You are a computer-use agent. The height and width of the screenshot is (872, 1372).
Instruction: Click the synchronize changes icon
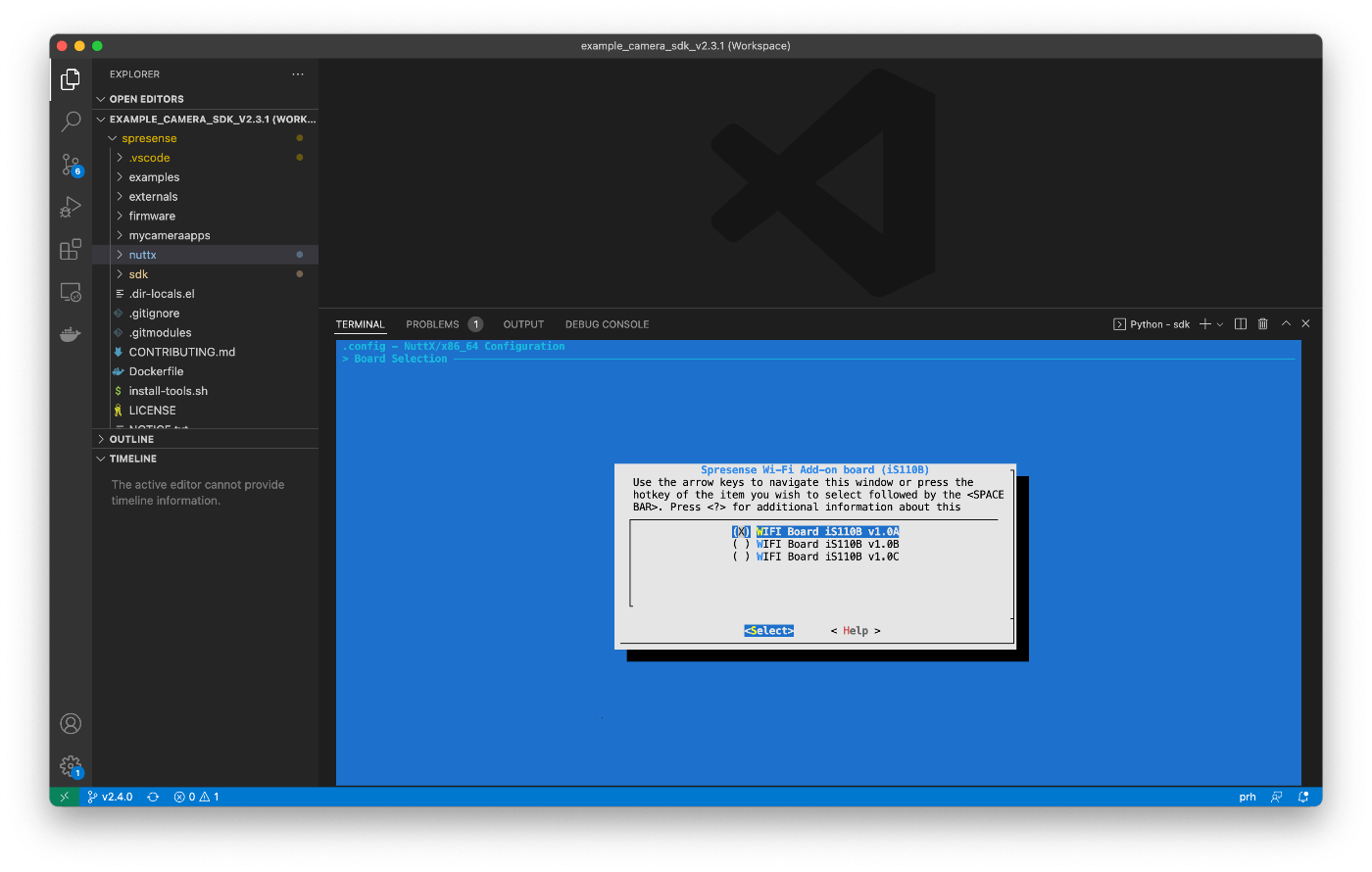tap(153, 797)
